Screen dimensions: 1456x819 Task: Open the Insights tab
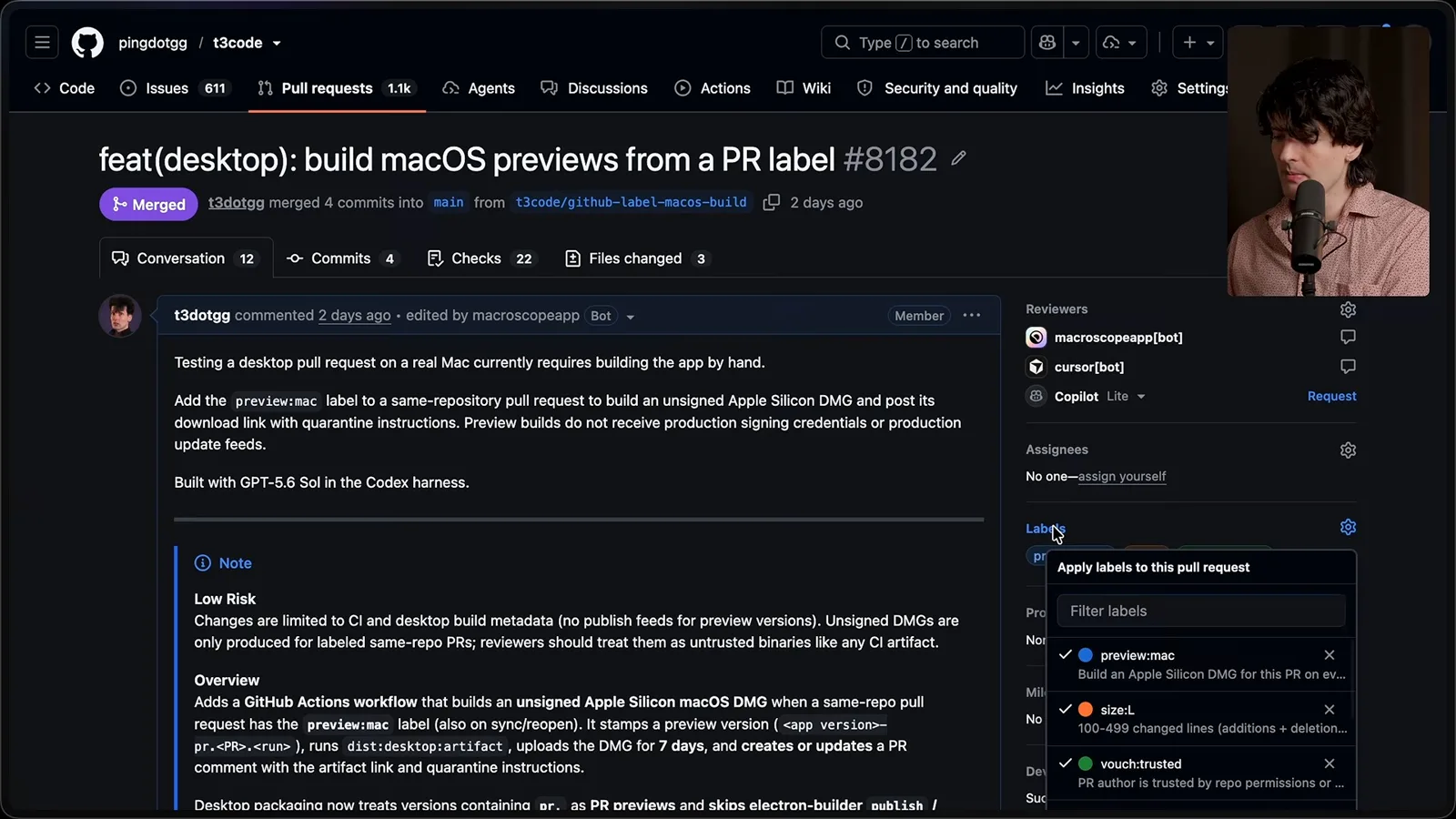[x=1085, y=88]
